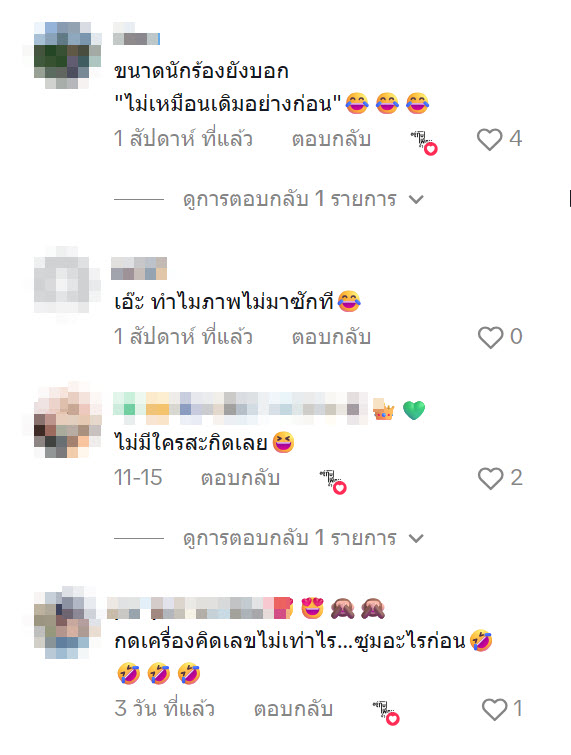This screenshot has height=755, width=571.
Task: Like the comment showing 0 likes
Action: tap(490, 337)
